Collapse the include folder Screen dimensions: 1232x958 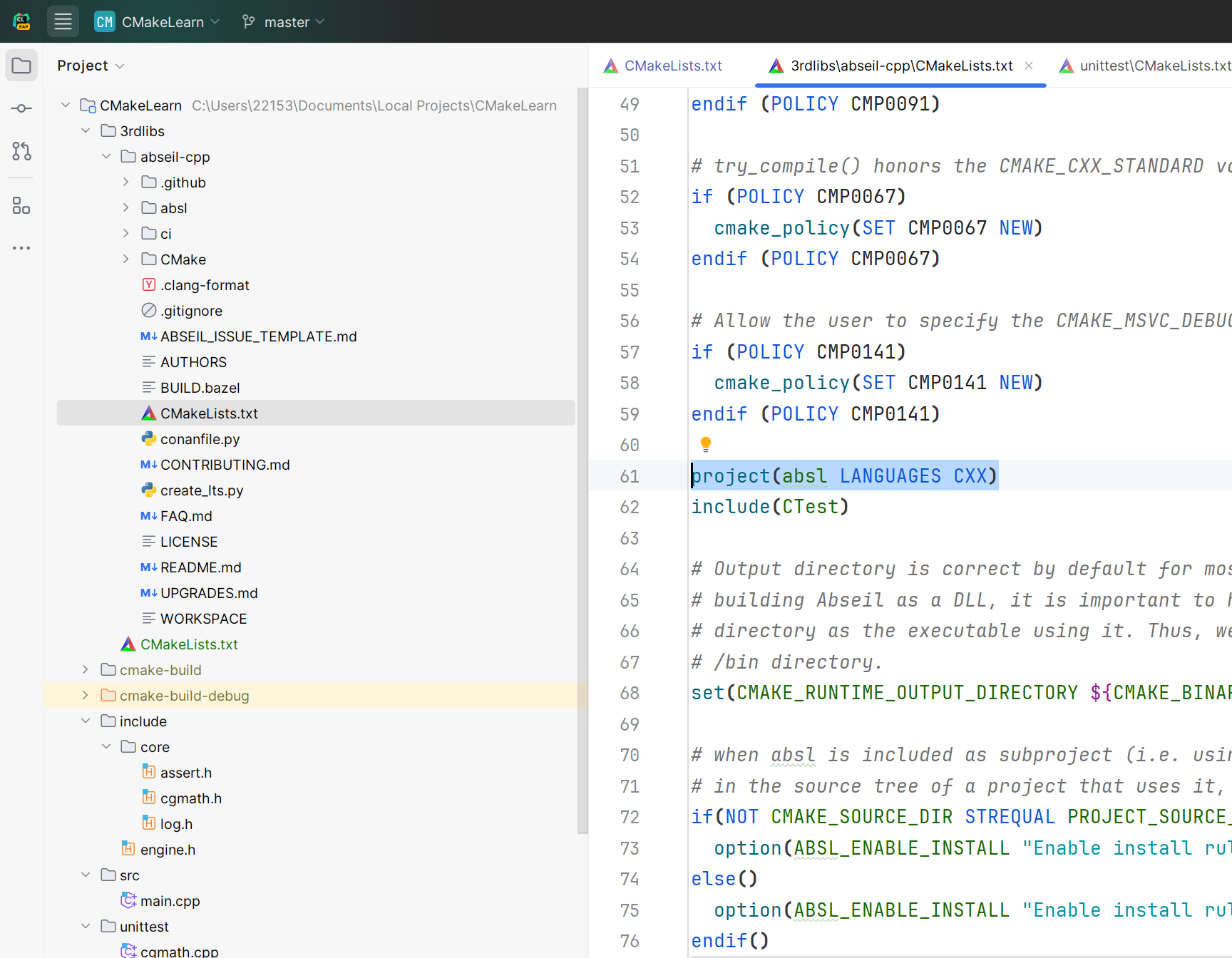pos(86,721)
